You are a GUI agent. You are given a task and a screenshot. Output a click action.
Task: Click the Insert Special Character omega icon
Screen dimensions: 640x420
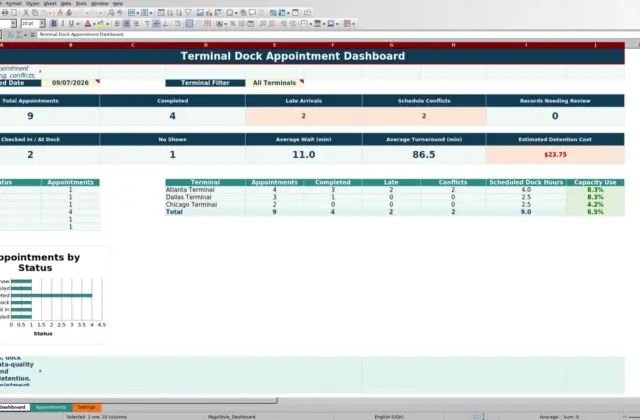pyautogui.click(x=230, y=13)
